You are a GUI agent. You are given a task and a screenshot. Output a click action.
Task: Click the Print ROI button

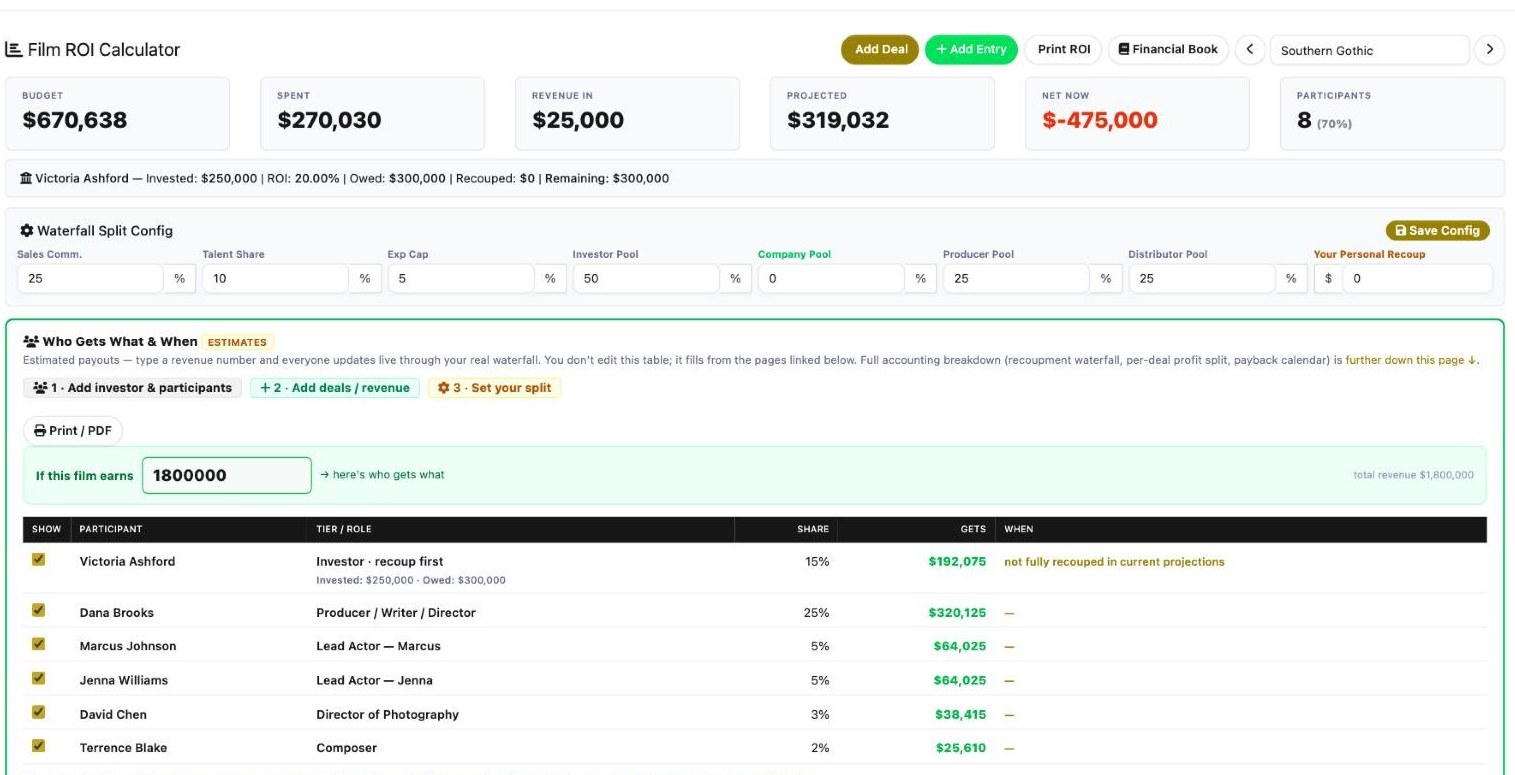1063,50
